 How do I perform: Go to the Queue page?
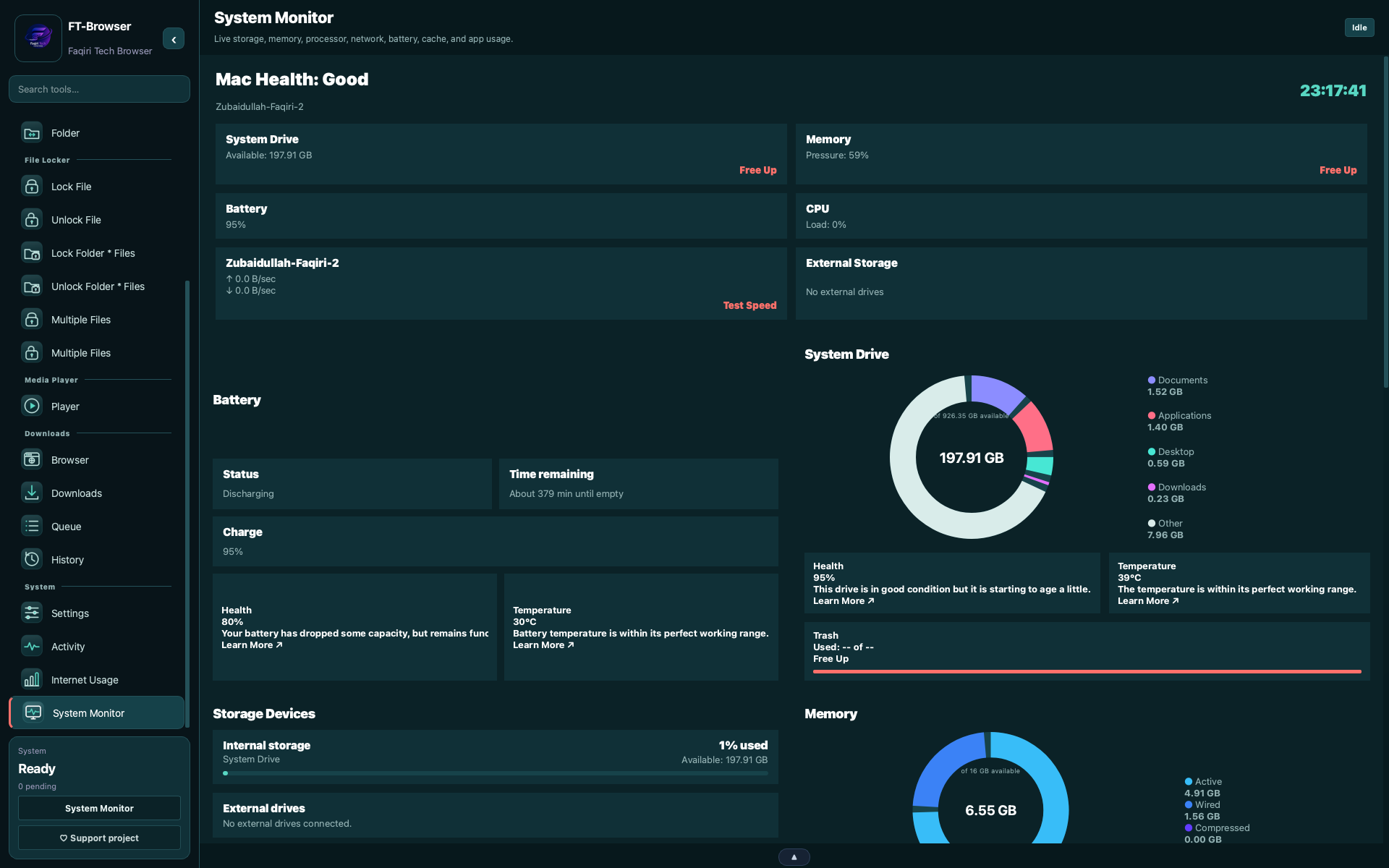coord(97,527)
